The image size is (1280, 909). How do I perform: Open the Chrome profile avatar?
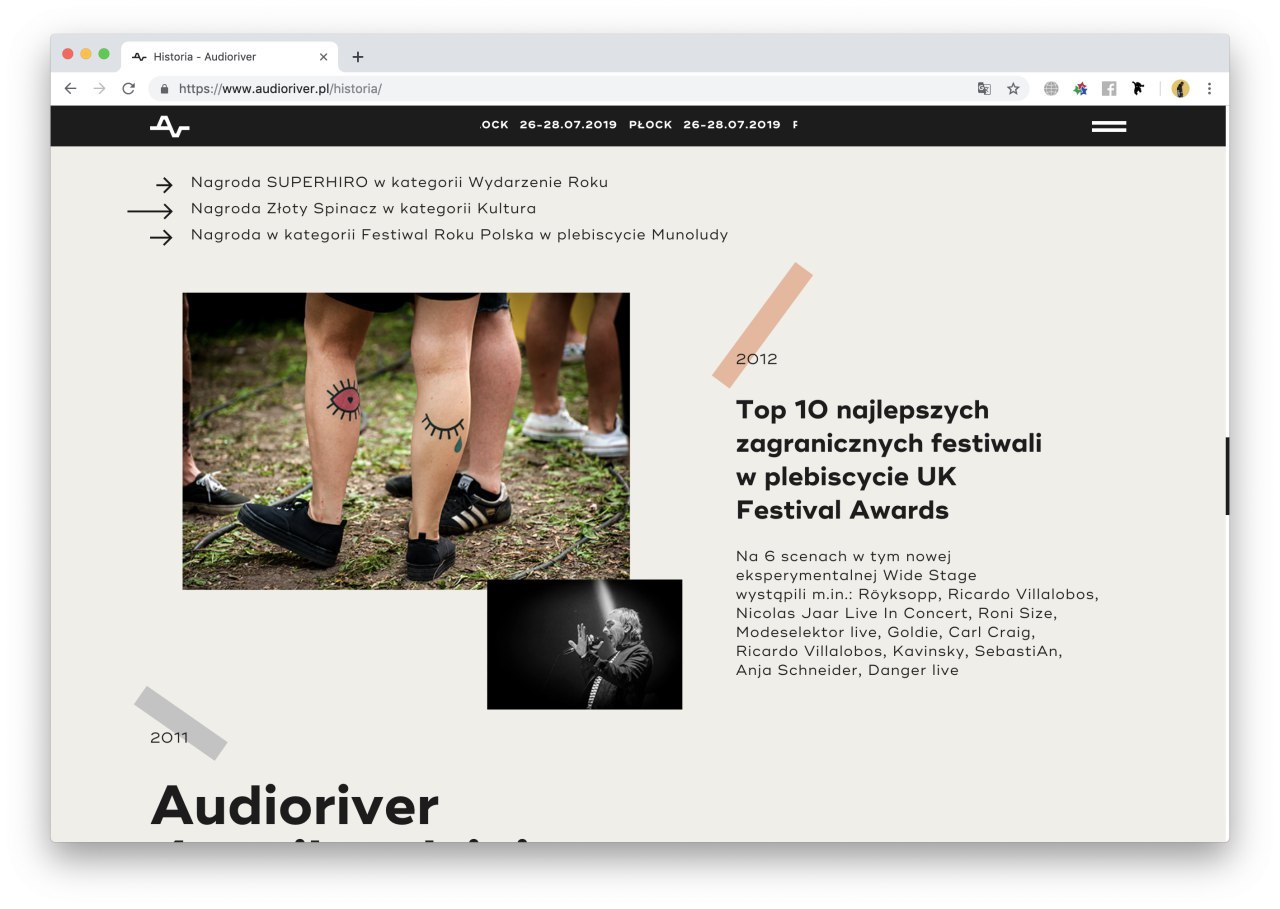click(x=1181, y=88)
